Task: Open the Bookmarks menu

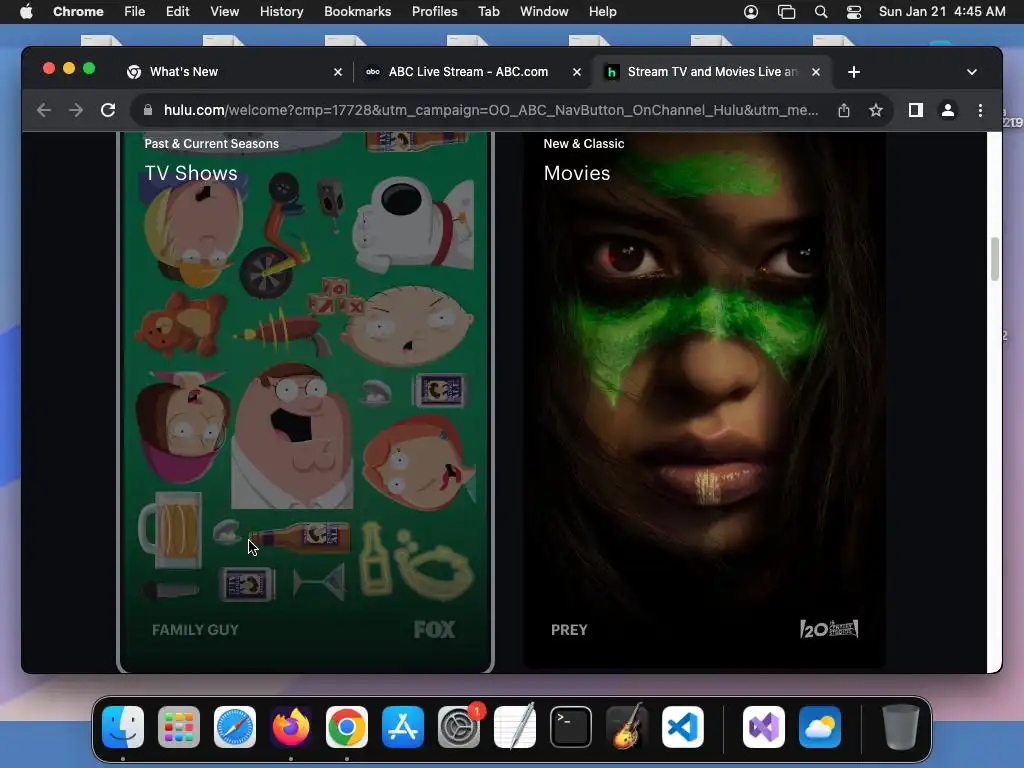Action: pyautogui.click(x=357, y=12)
